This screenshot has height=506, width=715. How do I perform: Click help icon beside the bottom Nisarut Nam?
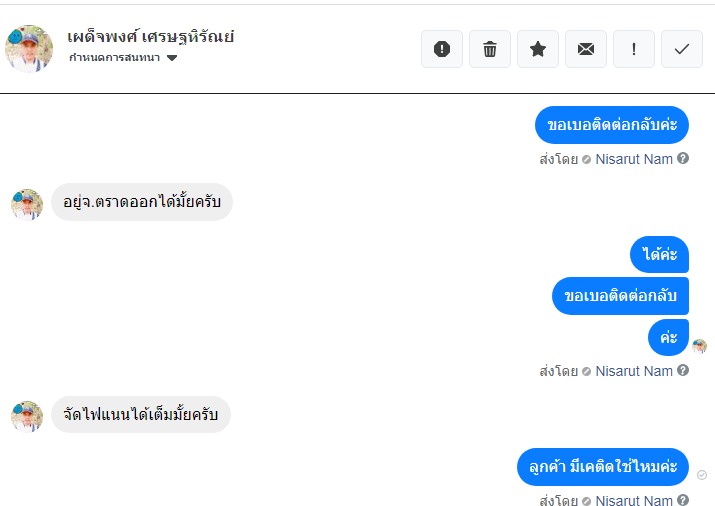683,501
